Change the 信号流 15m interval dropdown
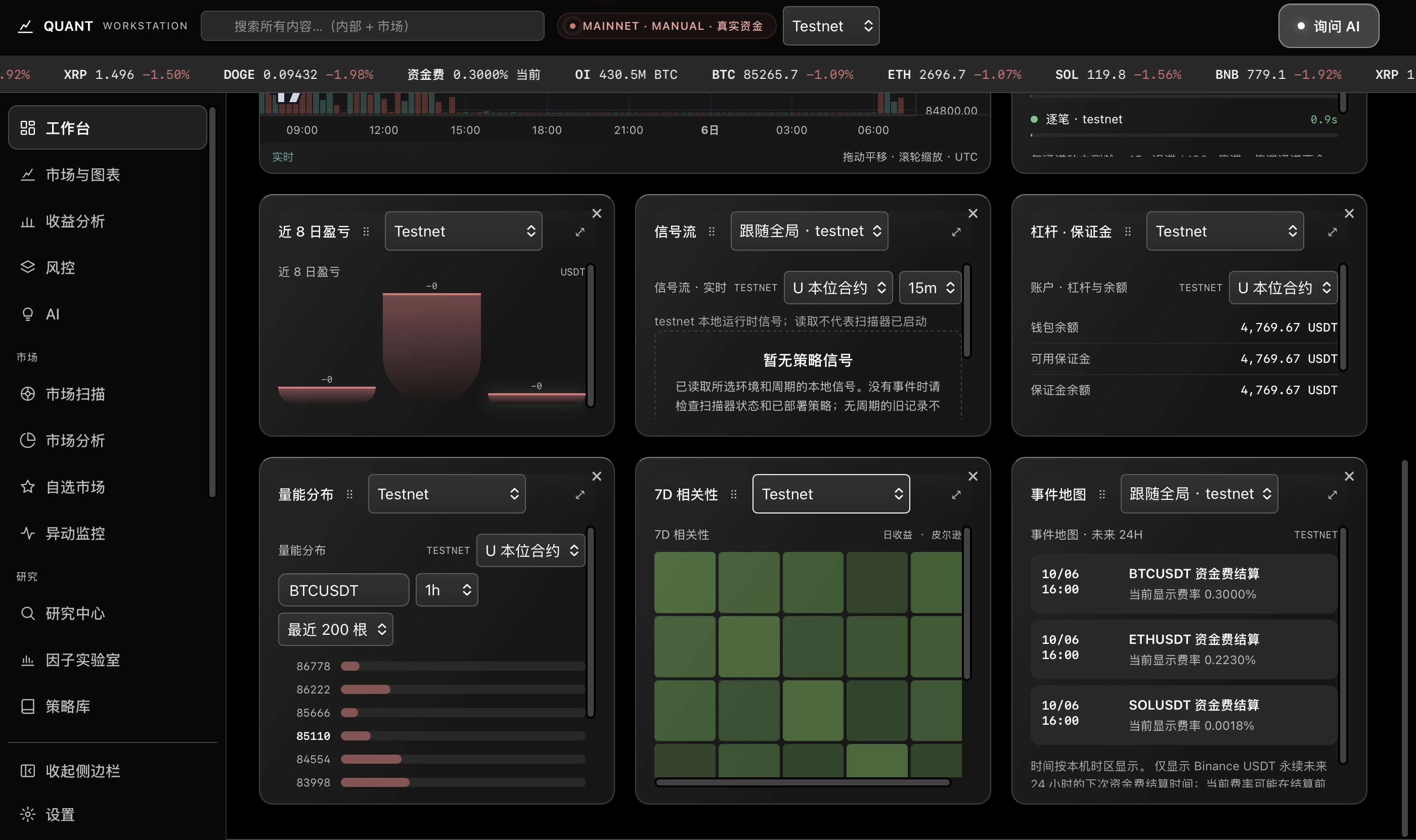The width and height of the screenshot is (1416, 840). click(x=930, y=288)
